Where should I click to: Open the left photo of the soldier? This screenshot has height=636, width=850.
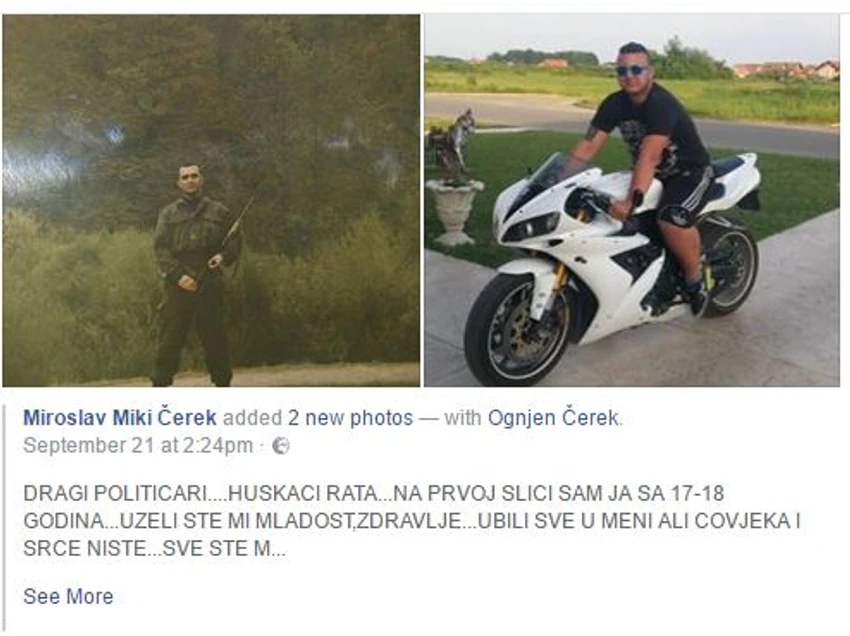pos(211,200)
